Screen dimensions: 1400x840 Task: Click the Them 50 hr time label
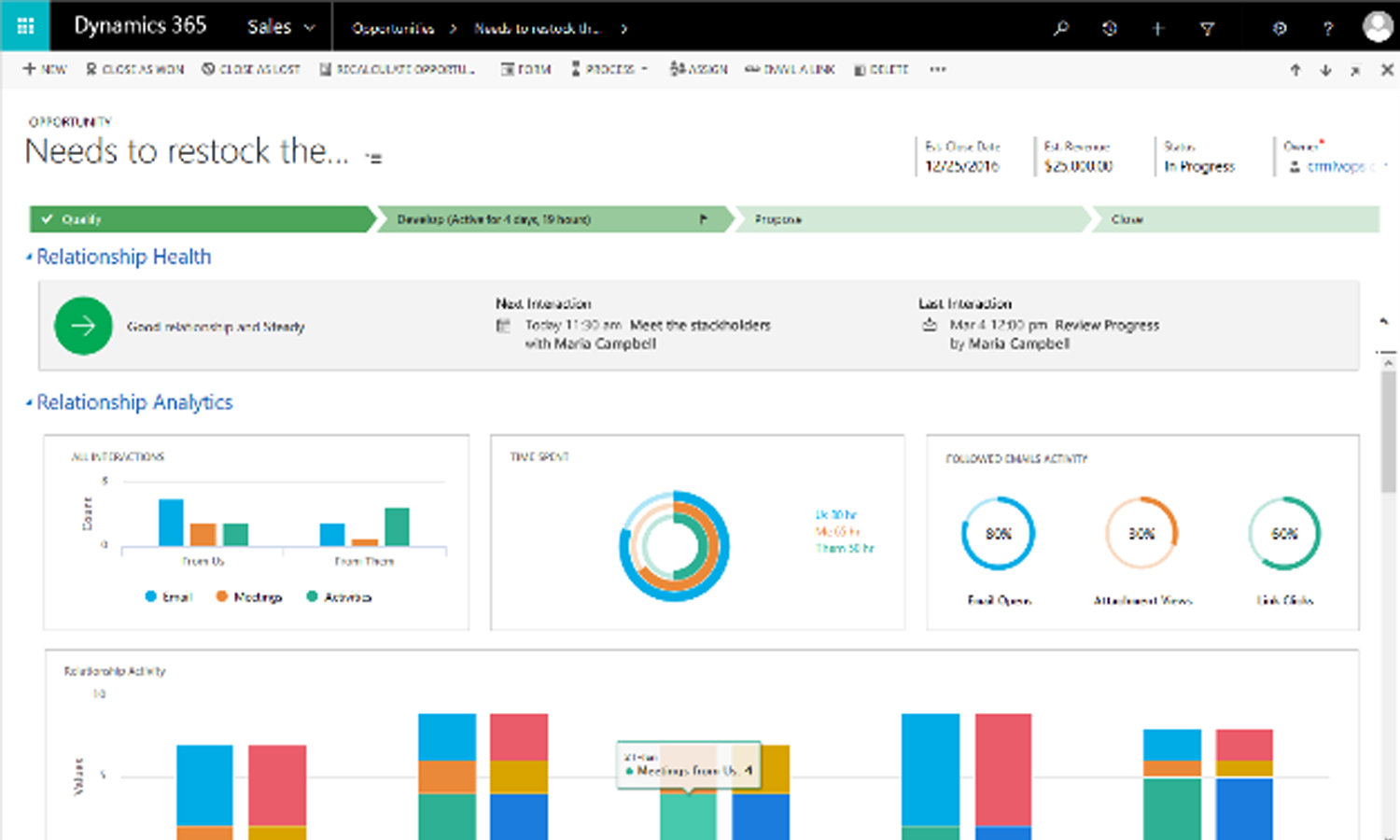pos(845,549)
